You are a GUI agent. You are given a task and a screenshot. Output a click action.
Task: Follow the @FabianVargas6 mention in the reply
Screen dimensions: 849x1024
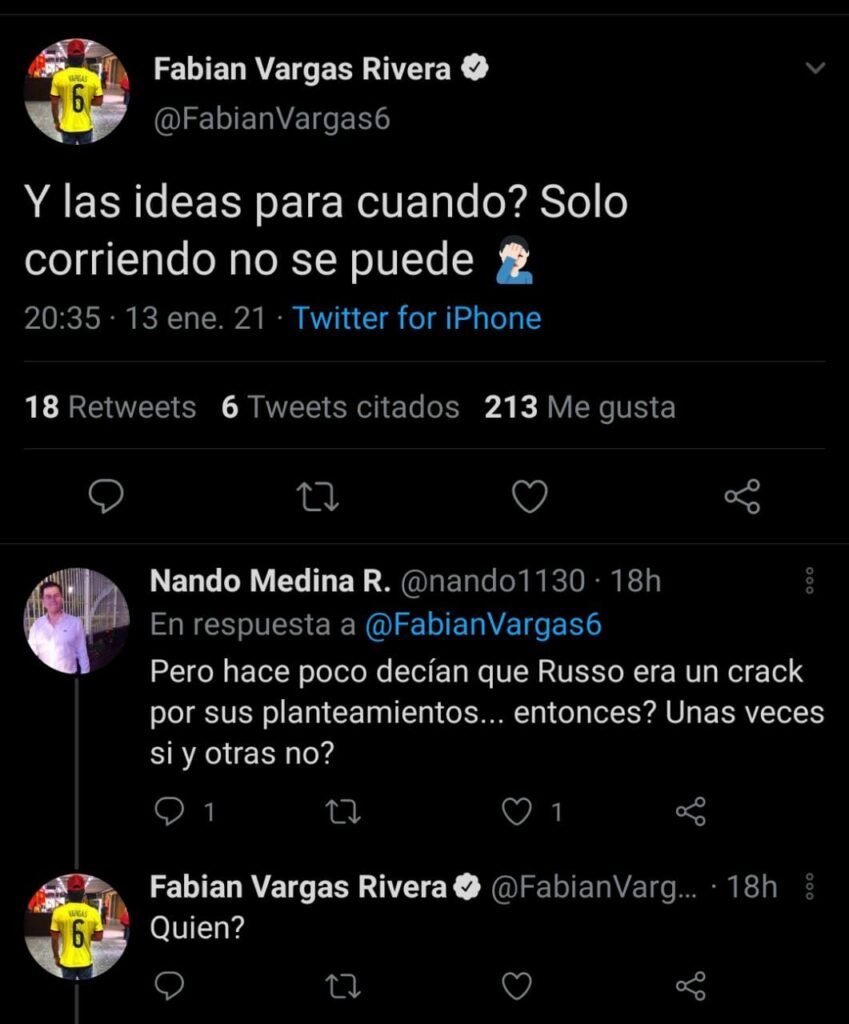(483, 624)
